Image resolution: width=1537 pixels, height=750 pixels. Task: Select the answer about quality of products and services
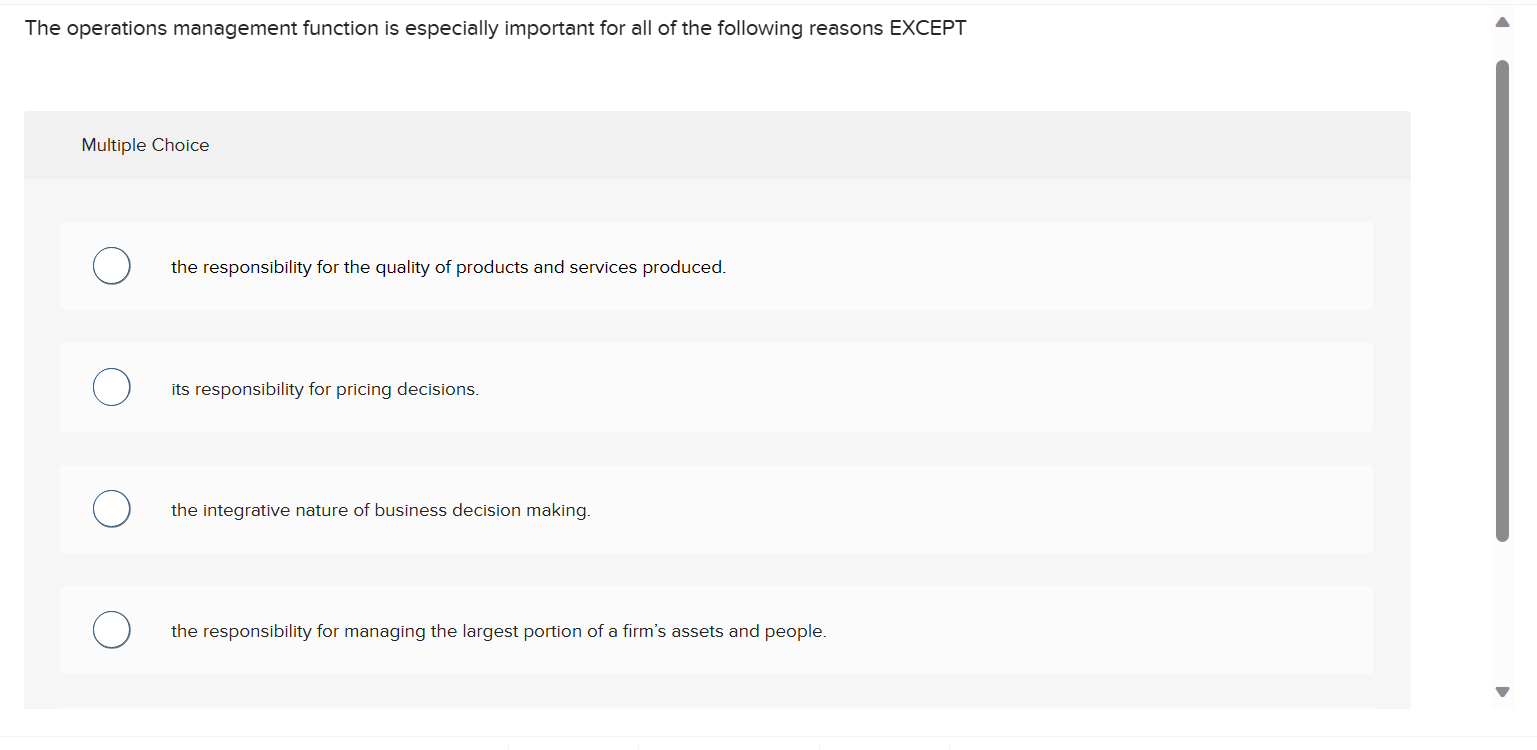(111, 265)
